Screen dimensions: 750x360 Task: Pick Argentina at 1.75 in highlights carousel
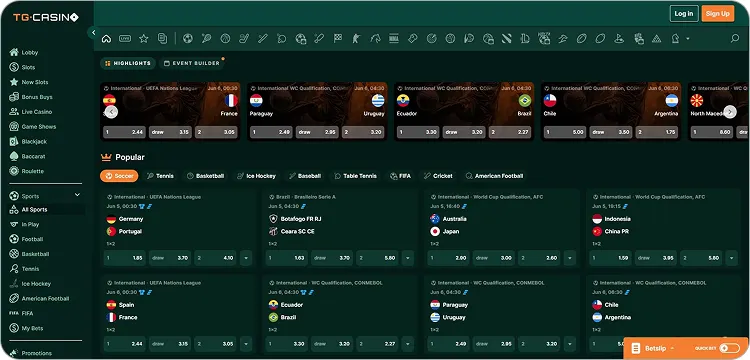(657, 132)
